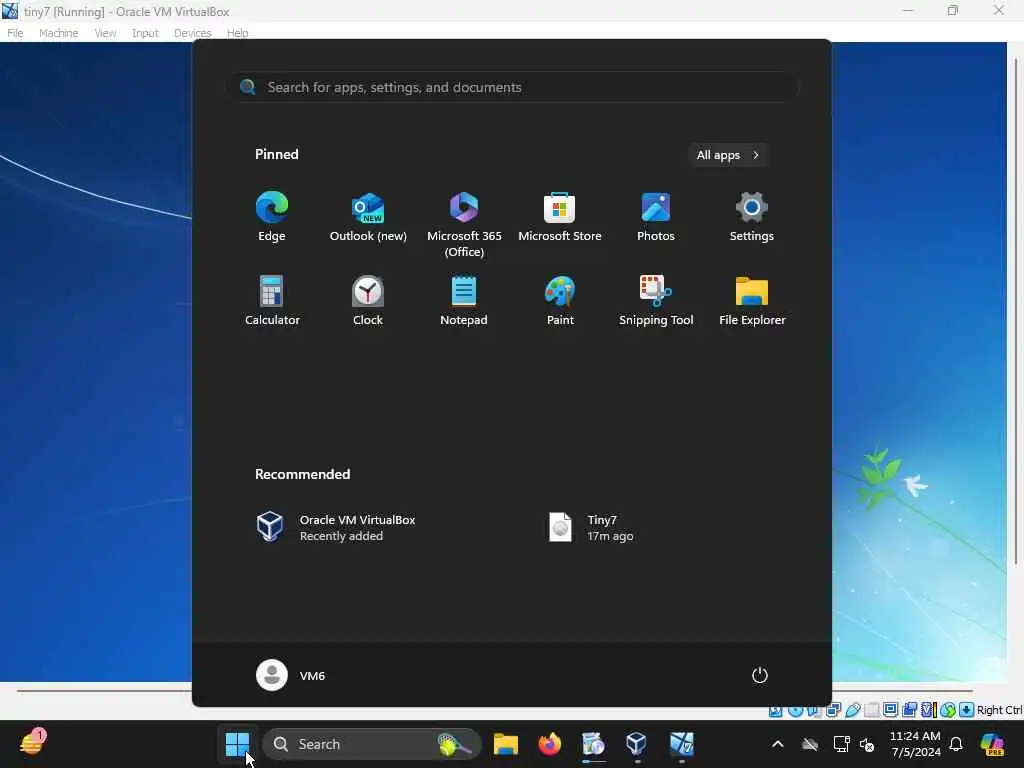This screenshot has width=1024, height=768.
Task: Click VirtualBox USB devices status icon
Action: (853, 710)
